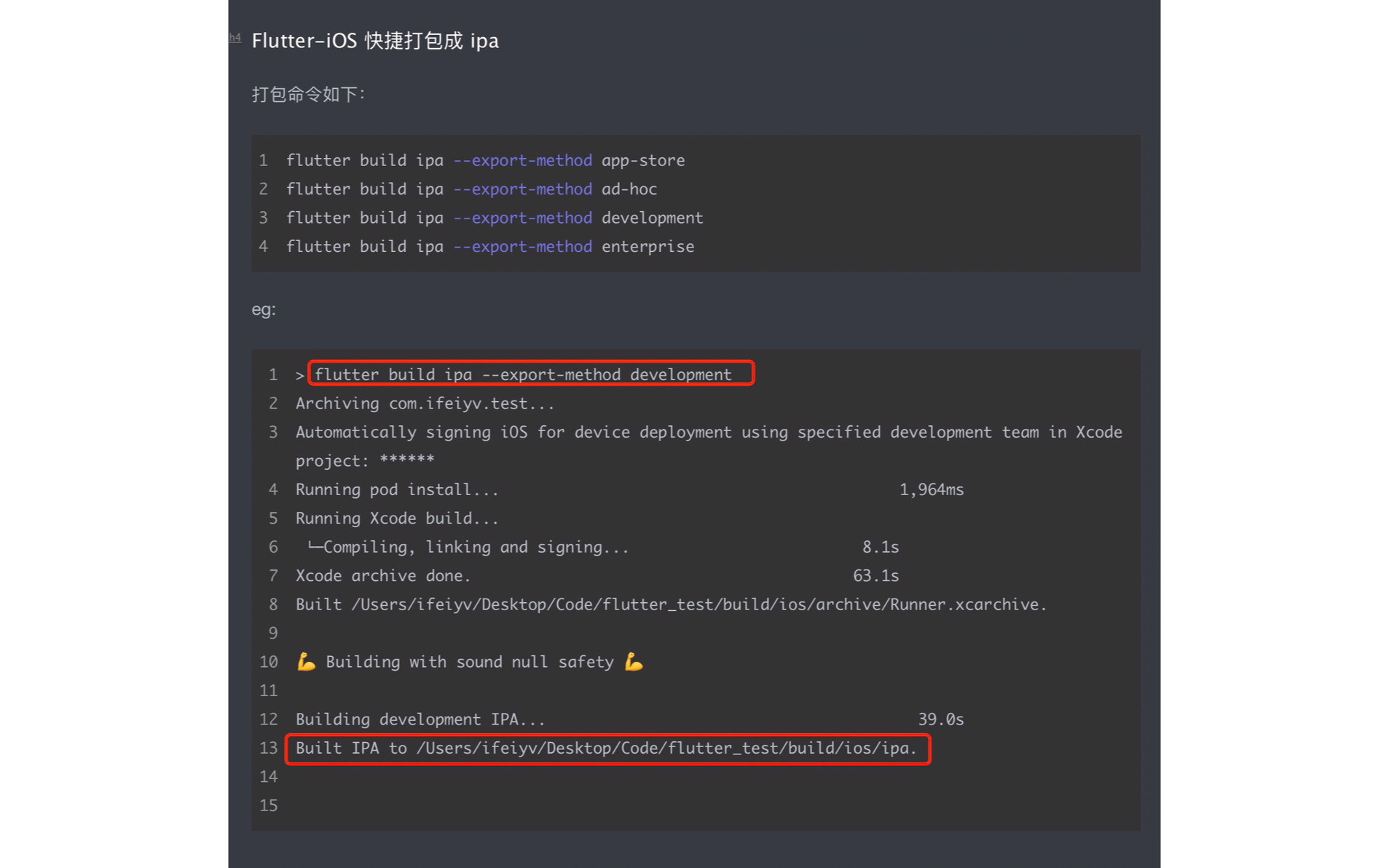Click first code block line ending 'development'

click(x=495, y=218)
